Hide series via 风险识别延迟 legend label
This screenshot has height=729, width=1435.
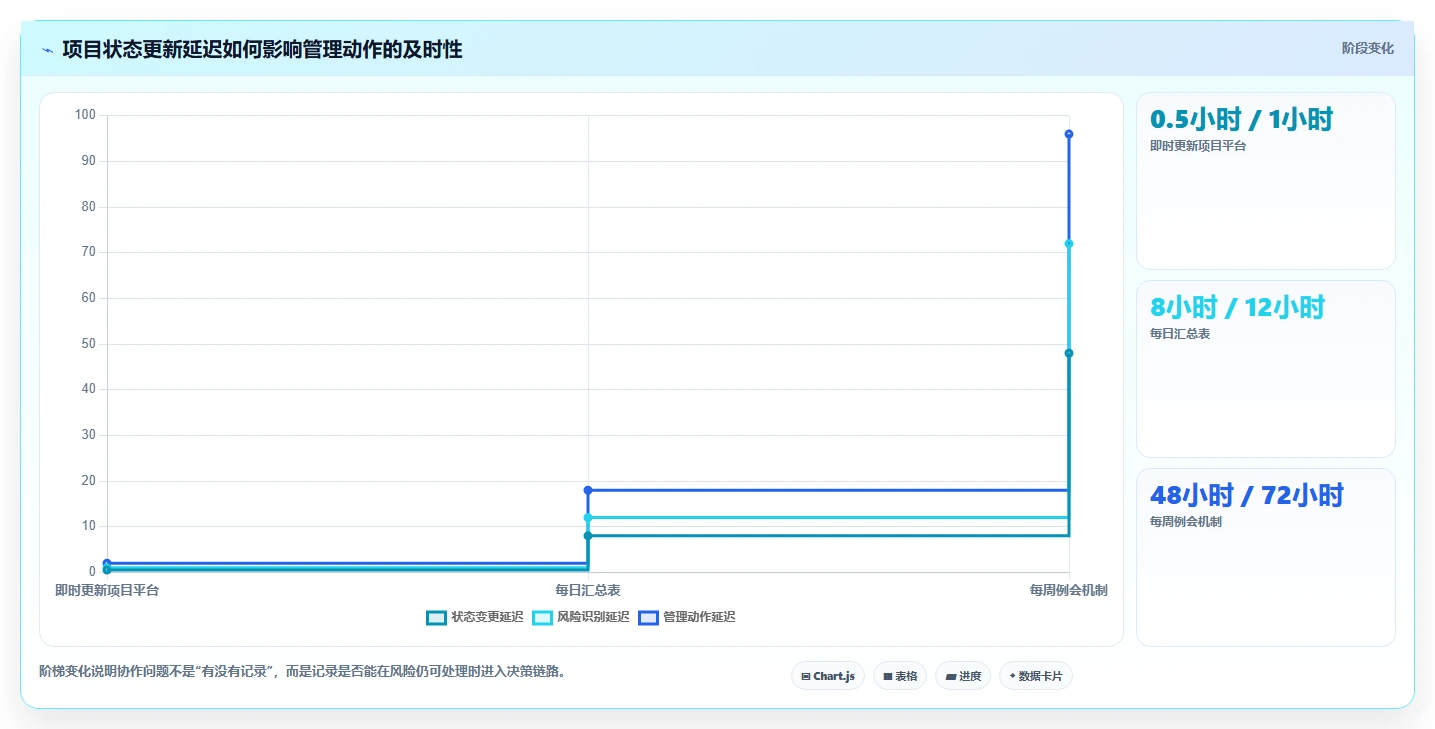point(593,618)
